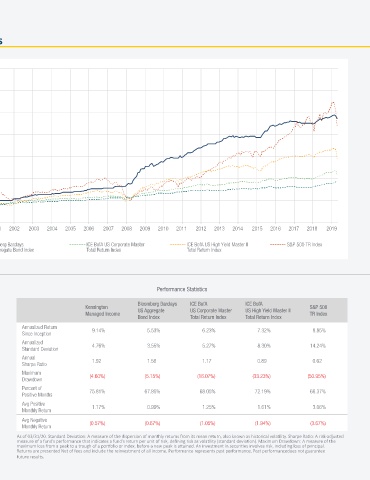Click the footnote disclaimer text below the table
Screen dimensions: 370x480
coord(180,446)
